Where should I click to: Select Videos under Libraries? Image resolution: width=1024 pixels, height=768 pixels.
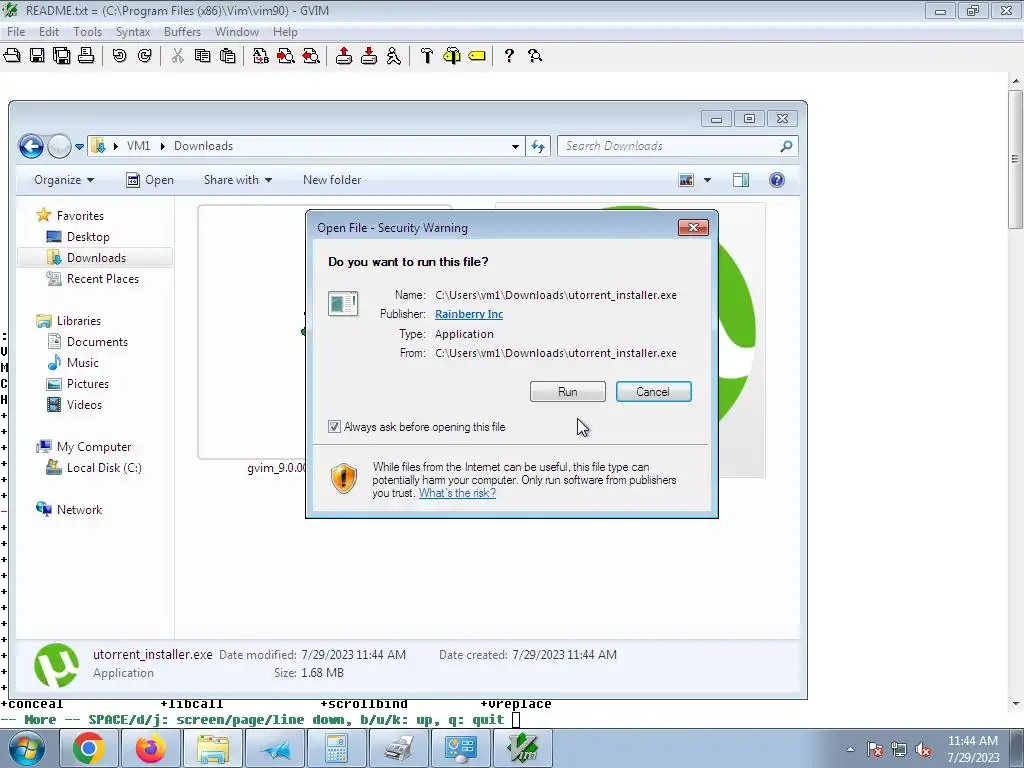pyautogui.click(x=84, y=405)
